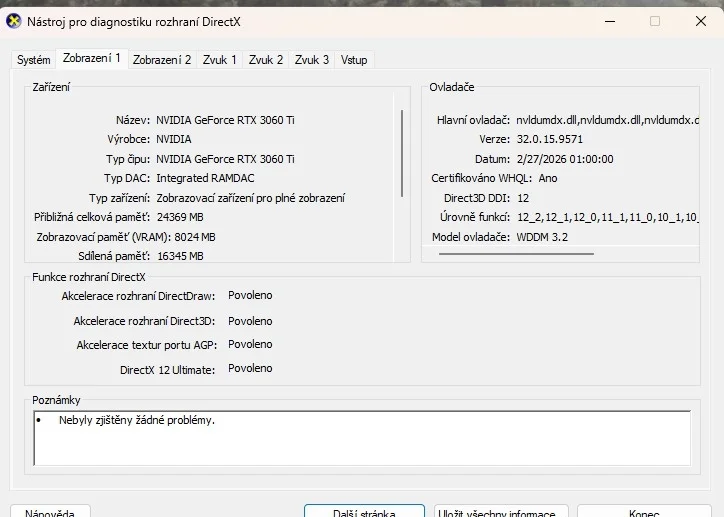Close the DirectX diagnostic tool window
Image resolution: width=724 pixels, height=517 pixels.
click(x=700, y=20)
